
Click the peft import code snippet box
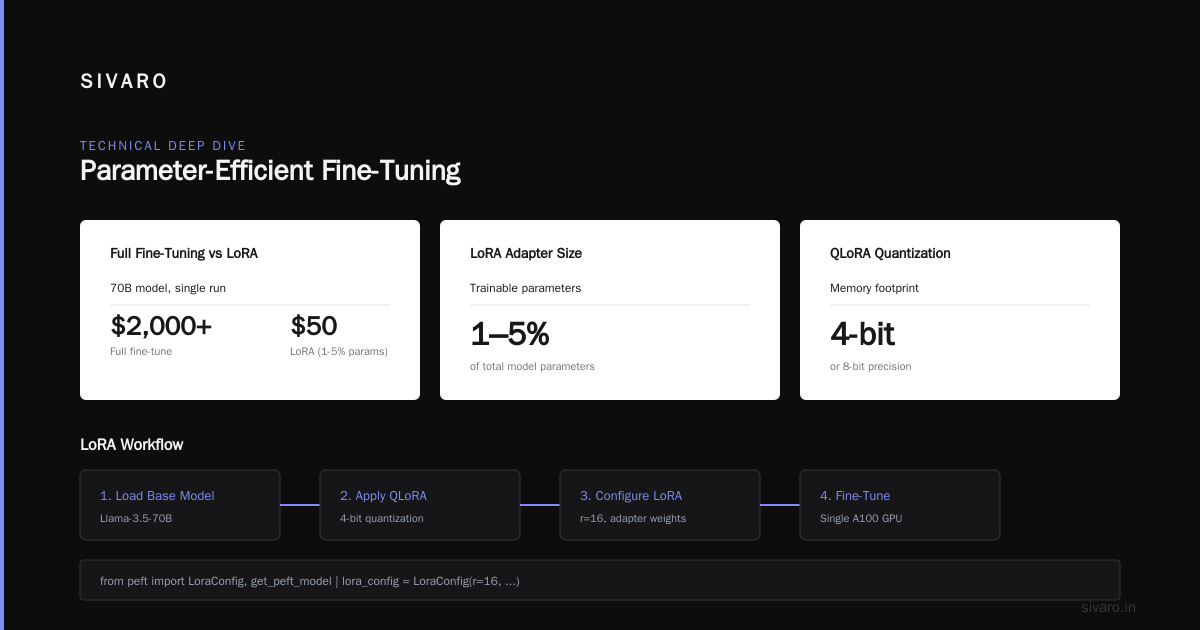(600, 580)
